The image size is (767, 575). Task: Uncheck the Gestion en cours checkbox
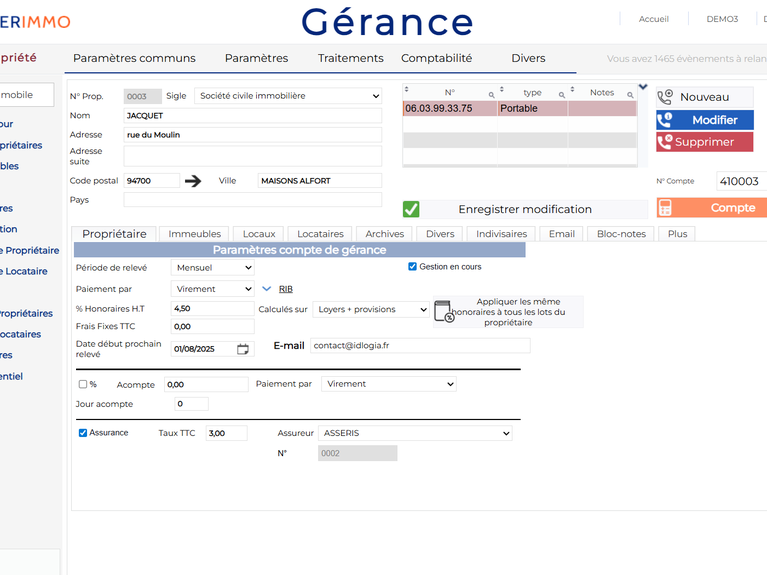pyautogui.click(x=412, y=267)
